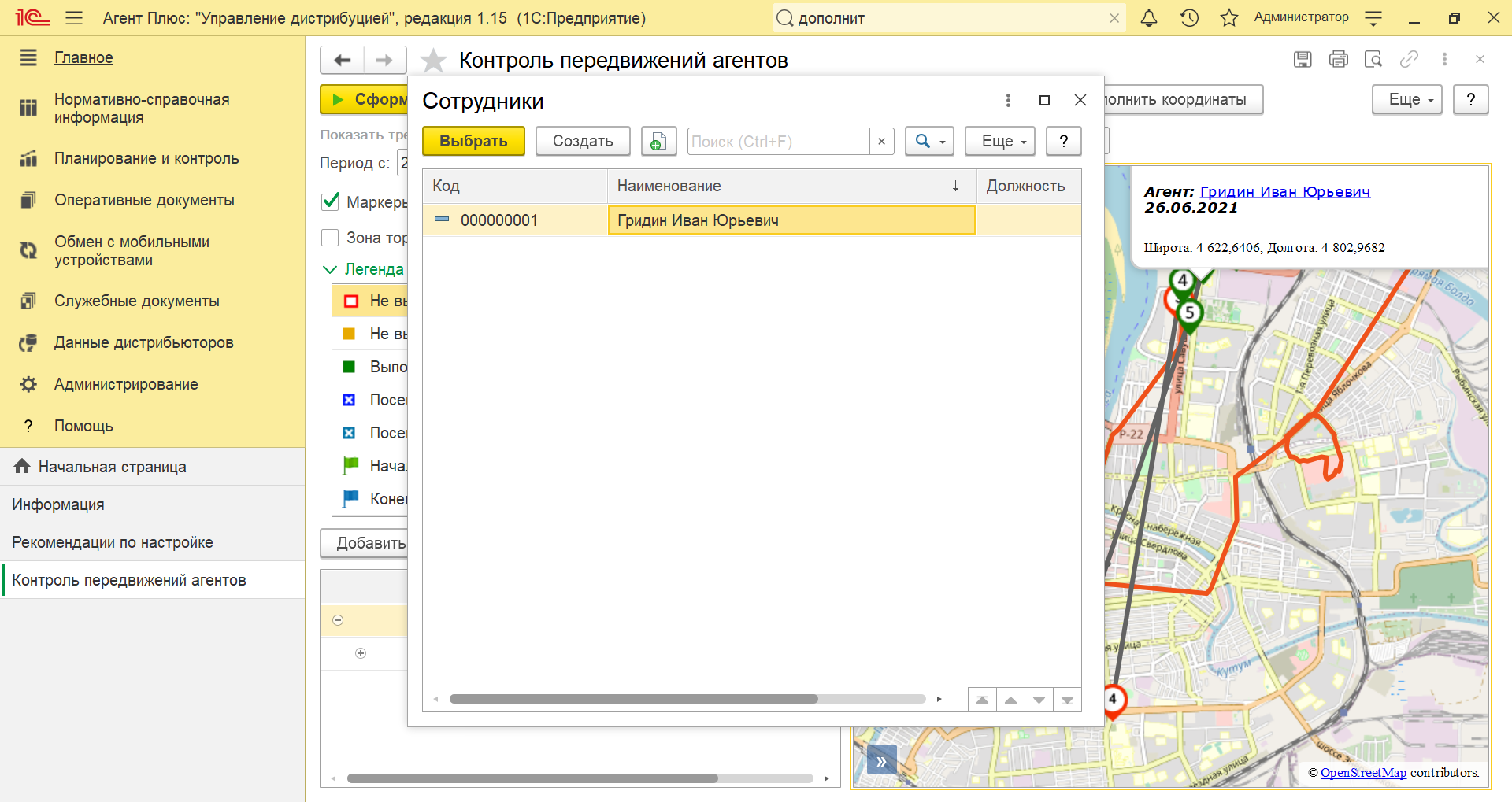Open Нормативно-справочная информация section
This screenshot has height=802, width=1512.
(142, 109)
